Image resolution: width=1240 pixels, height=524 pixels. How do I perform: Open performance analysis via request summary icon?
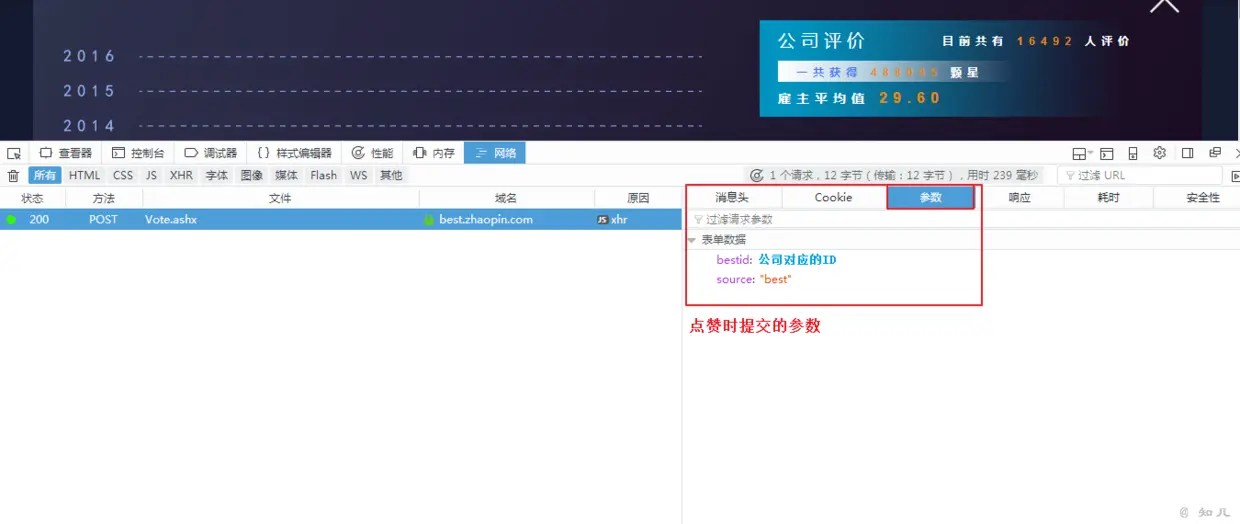757,175
